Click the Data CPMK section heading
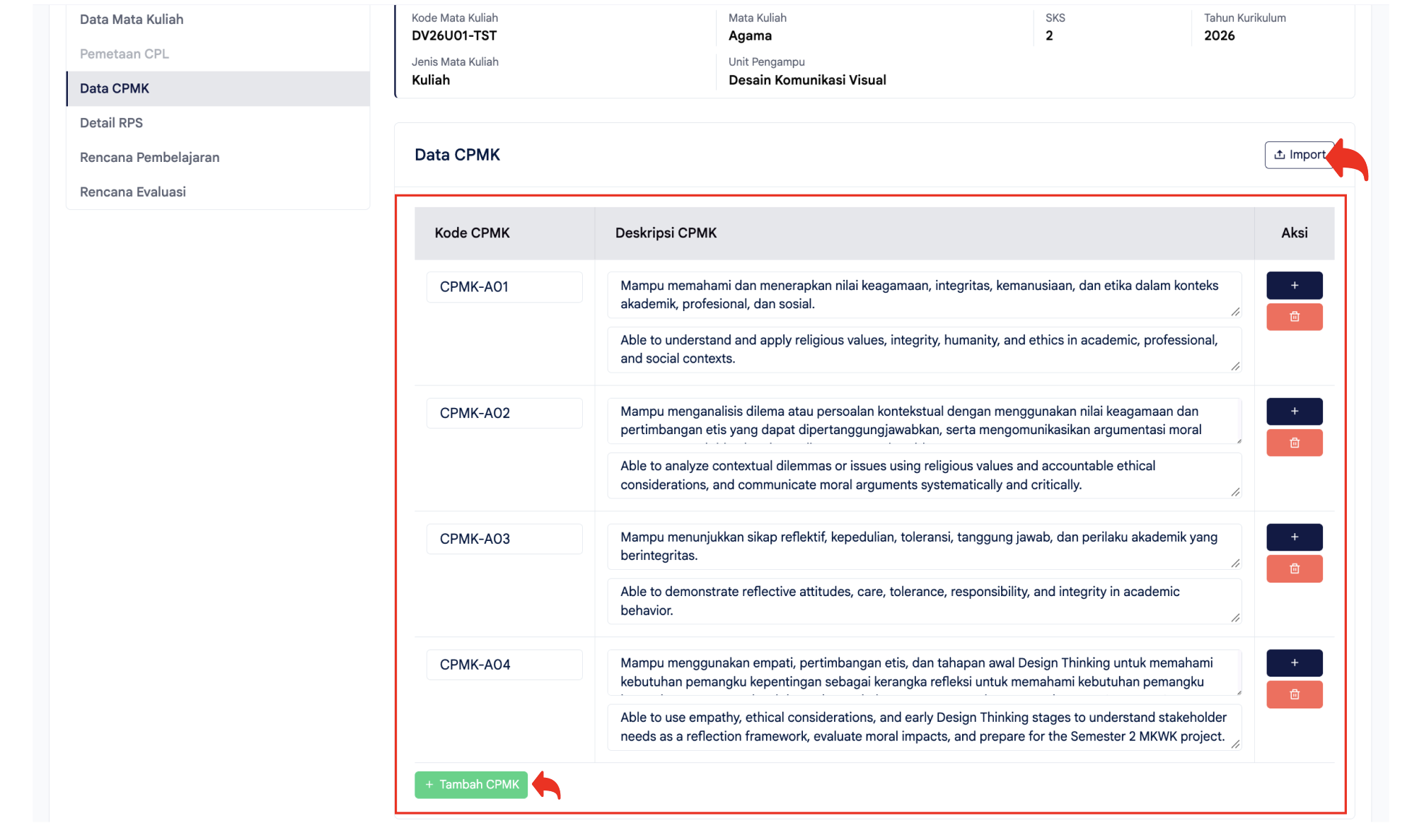Screen dimensions: 1412x840 457,155
